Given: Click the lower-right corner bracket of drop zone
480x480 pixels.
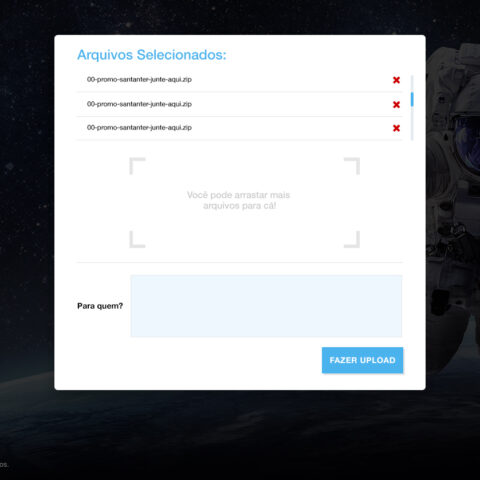Looking at the screenshot, I should coord(352,239).
